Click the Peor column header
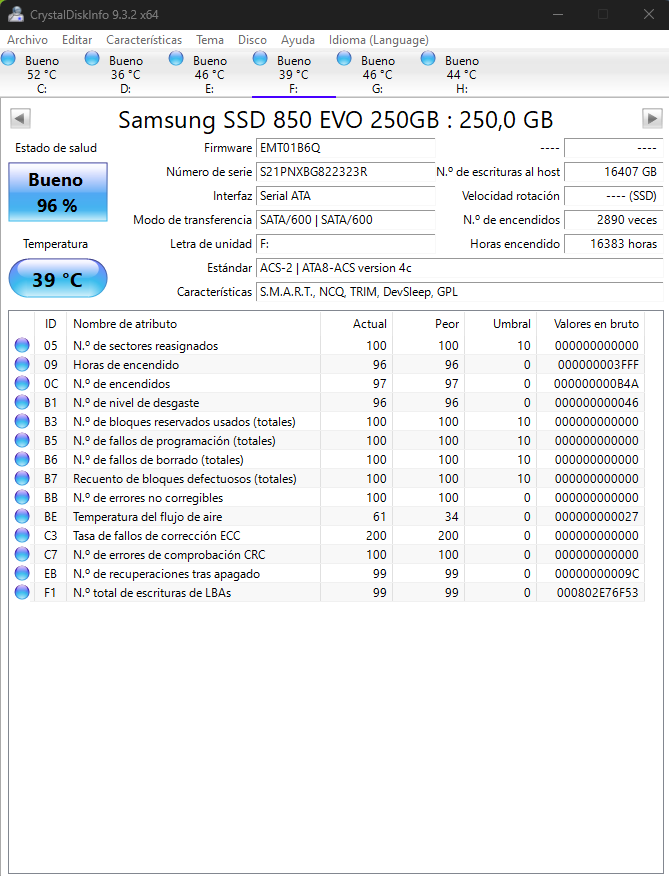The image size is (669, 876). pos(428,324)
